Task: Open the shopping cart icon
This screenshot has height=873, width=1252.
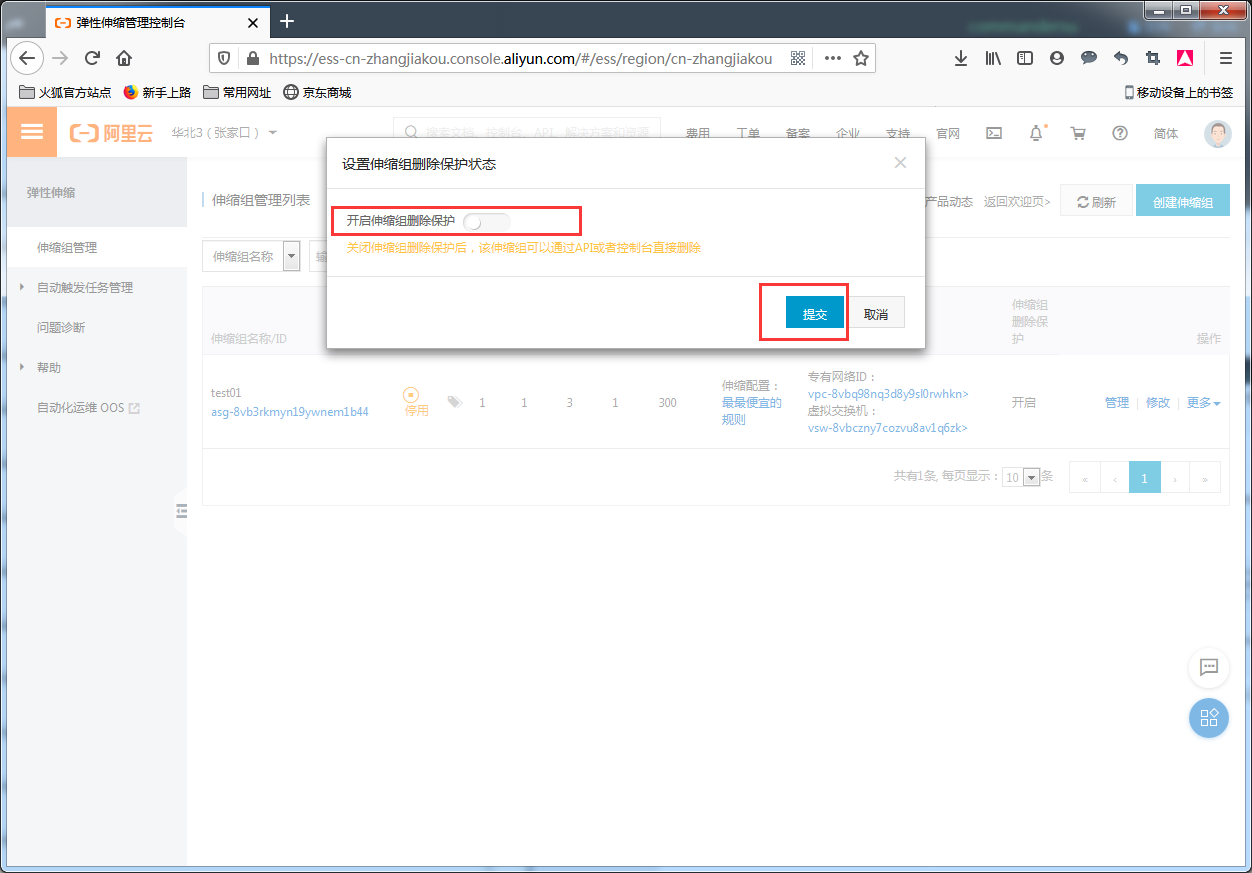Action: click(1077, 133)
